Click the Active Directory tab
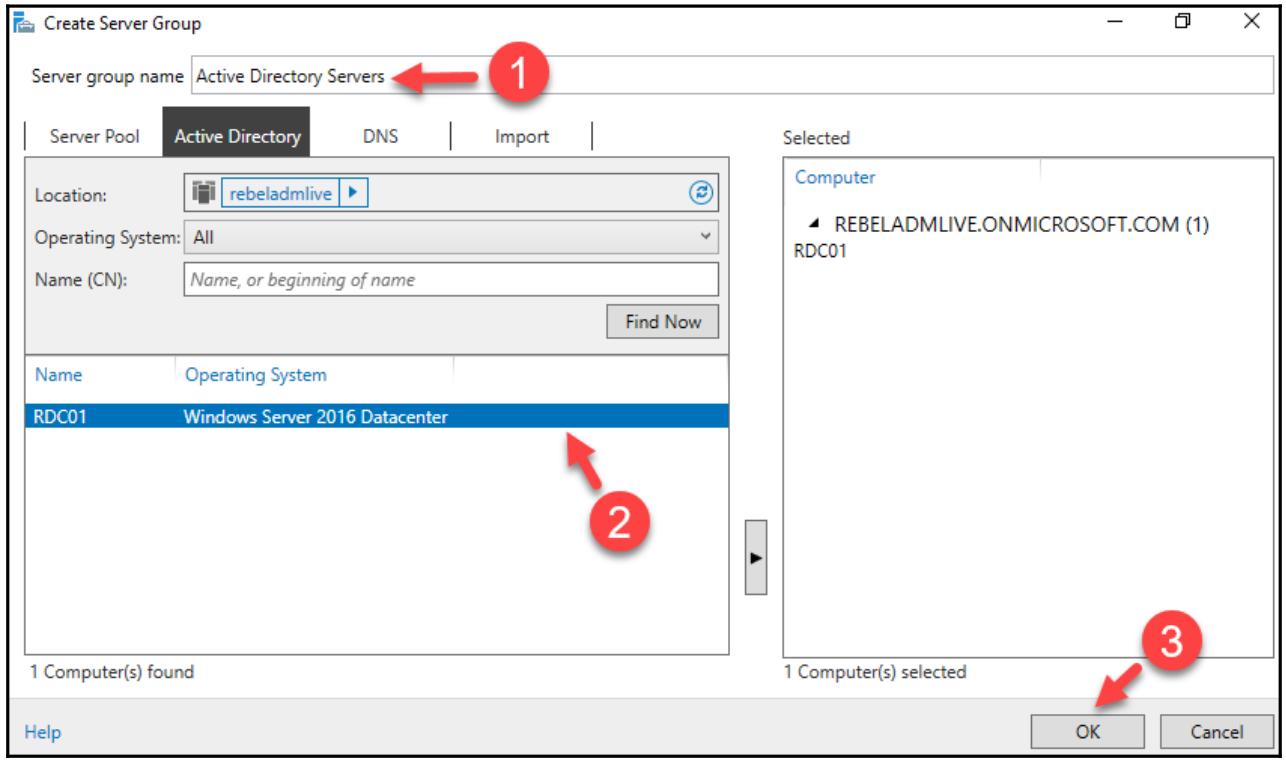Viewport: 1286px width, 761px height. (237, 137)
